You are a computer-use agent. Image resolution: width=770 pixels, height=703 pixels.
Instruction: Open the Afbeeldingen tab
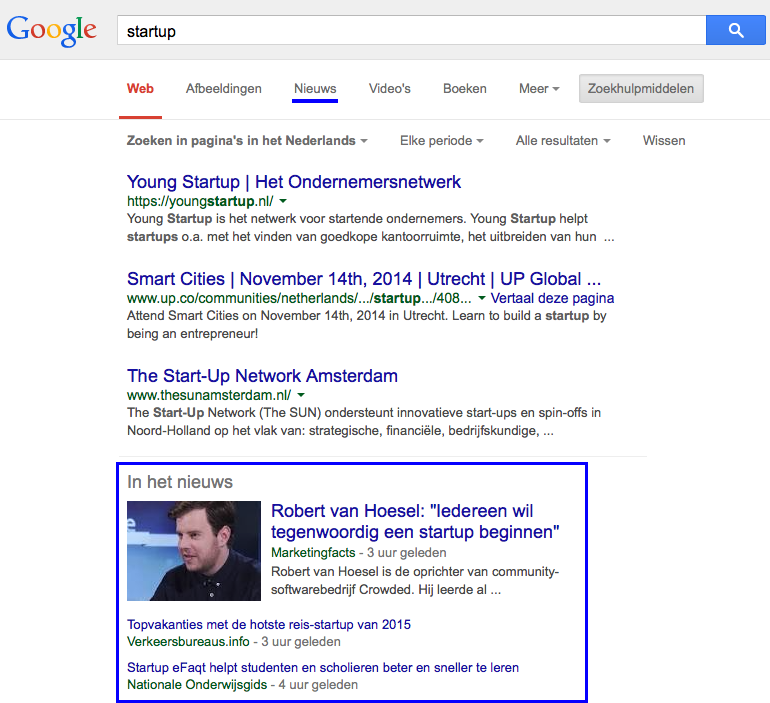(223, 88)
